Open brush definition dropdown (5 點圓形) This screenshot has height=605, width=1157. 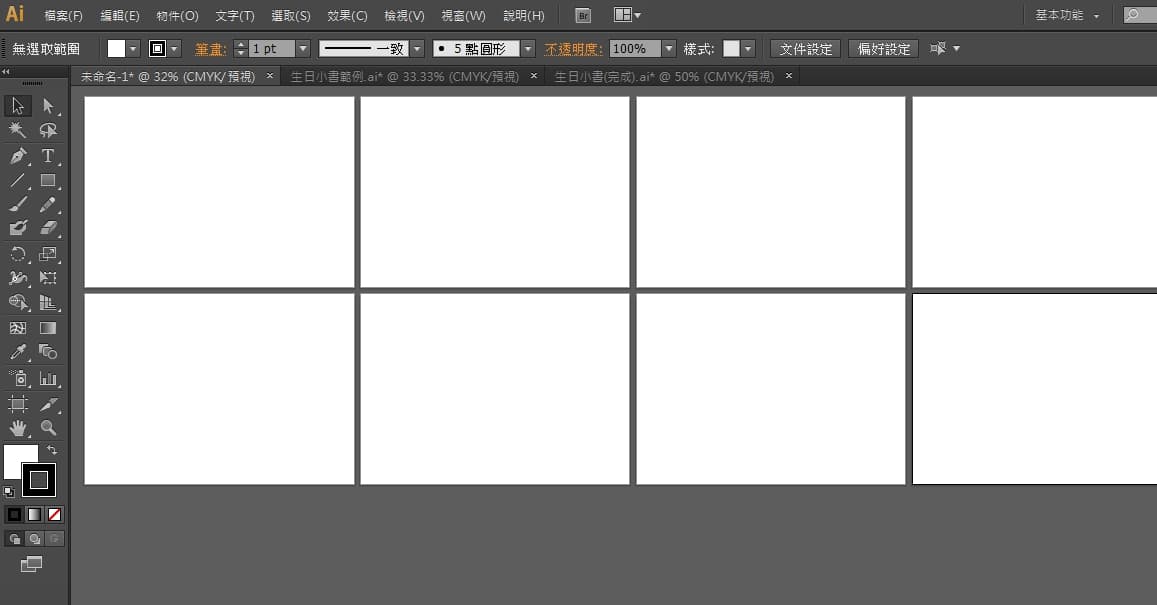point(528,49)
